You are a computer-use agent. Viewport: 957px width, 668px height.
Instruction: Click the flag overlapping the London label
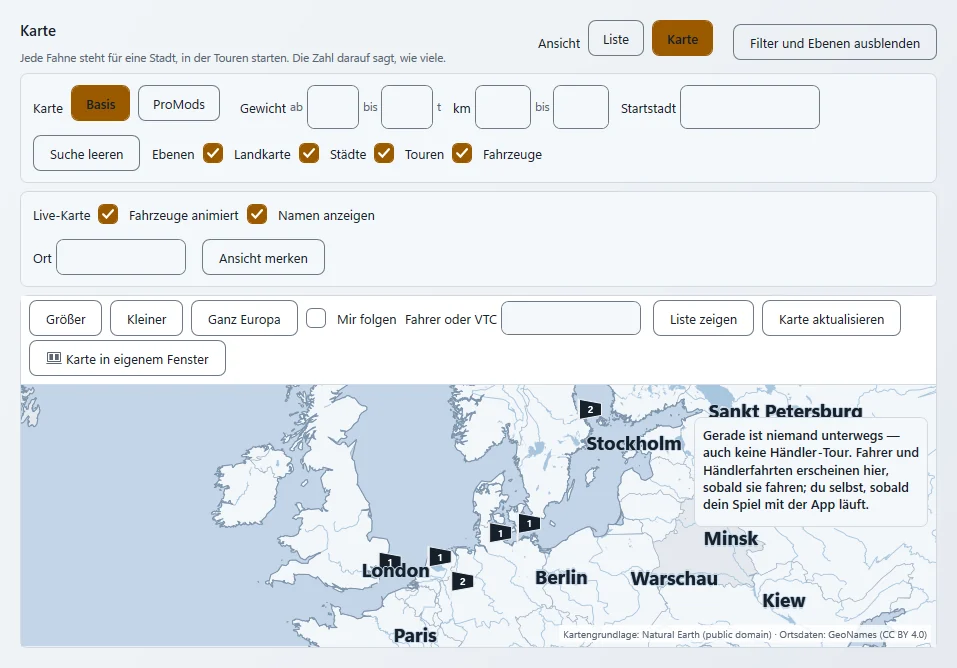coord(390,561)
